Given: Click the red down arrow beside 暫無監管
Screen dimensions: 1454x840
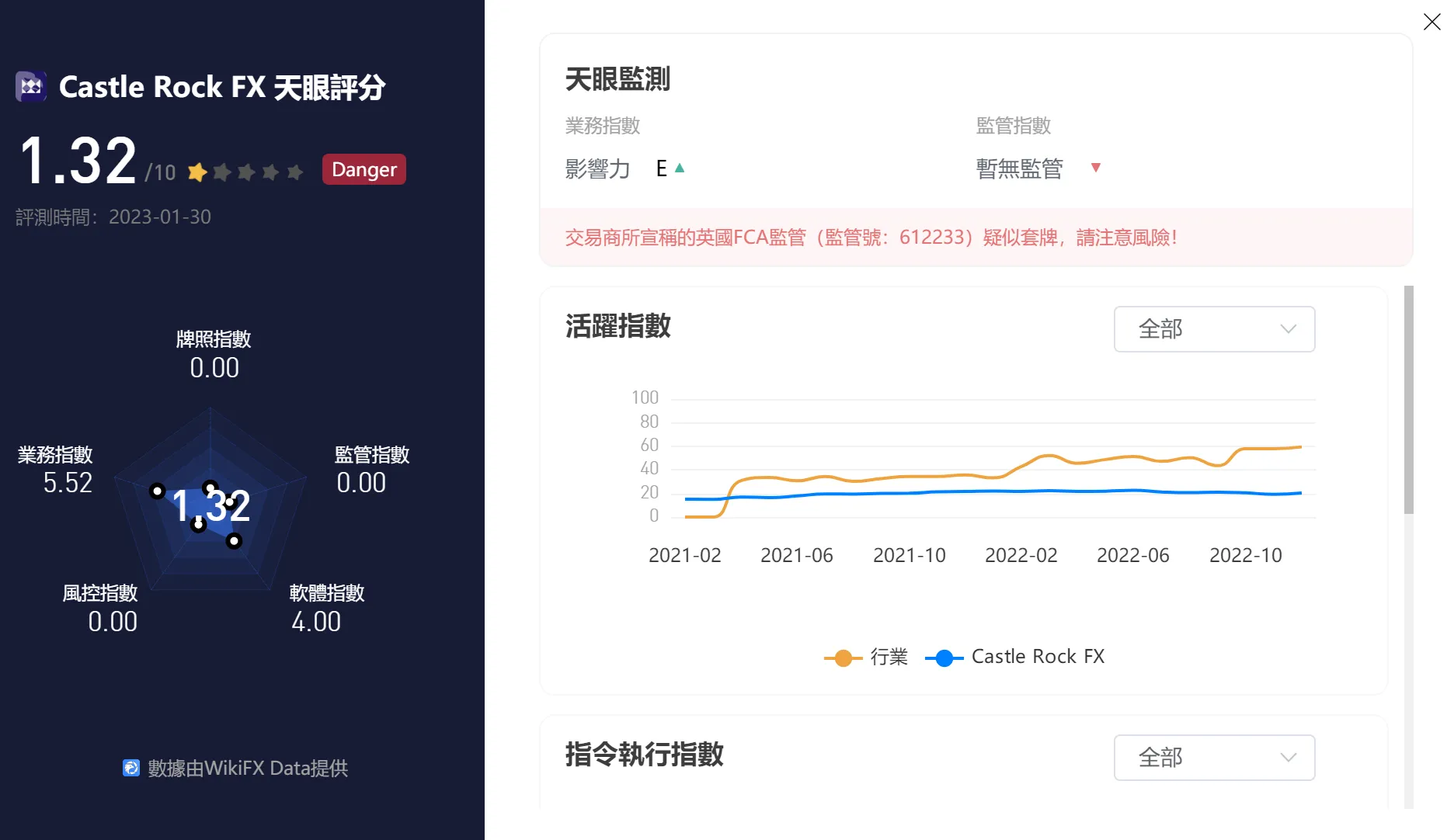Looking at the screenshot, I should 1096,168.
